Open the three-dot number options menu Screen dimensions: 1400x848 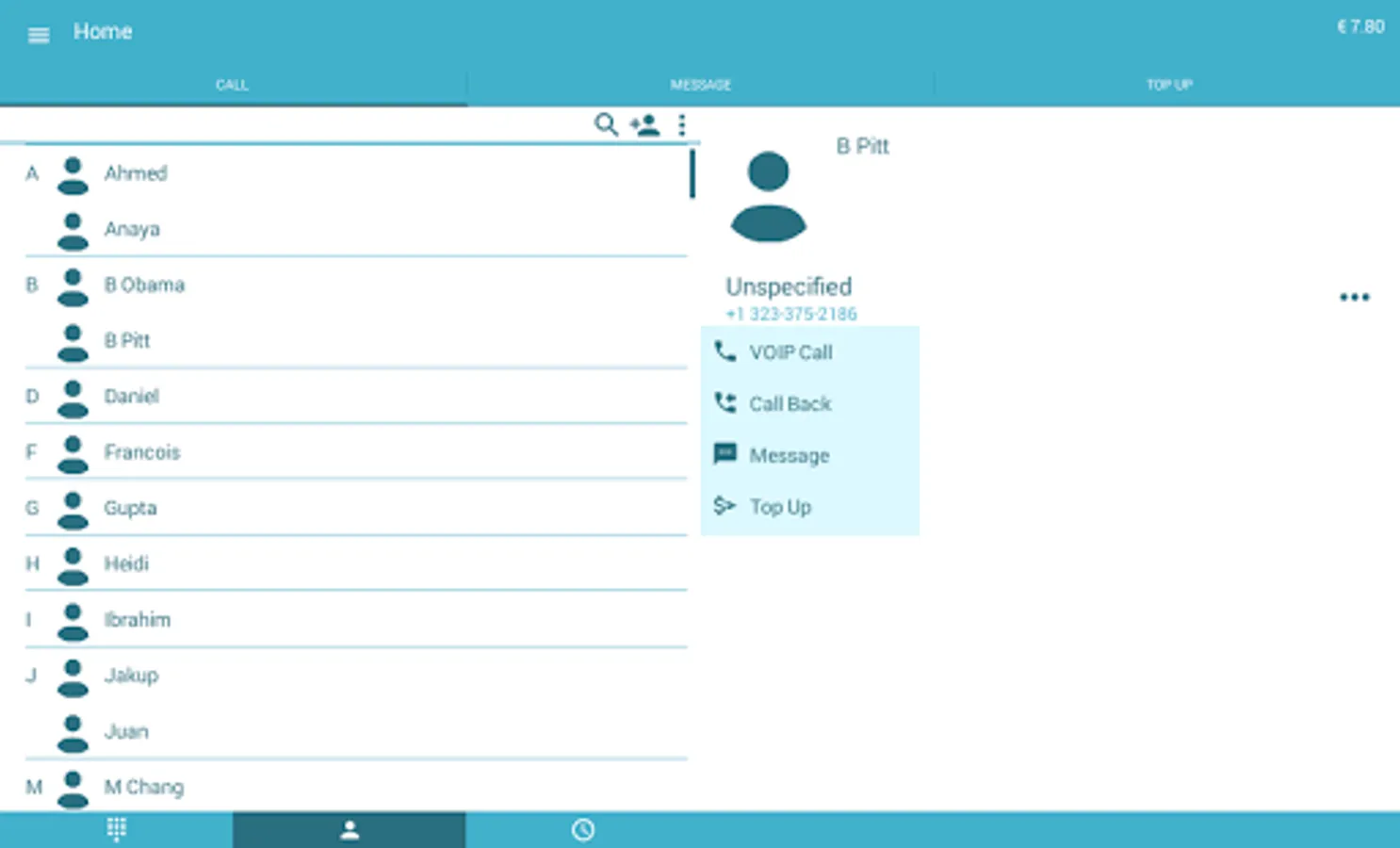click(x=1354, y=297)
